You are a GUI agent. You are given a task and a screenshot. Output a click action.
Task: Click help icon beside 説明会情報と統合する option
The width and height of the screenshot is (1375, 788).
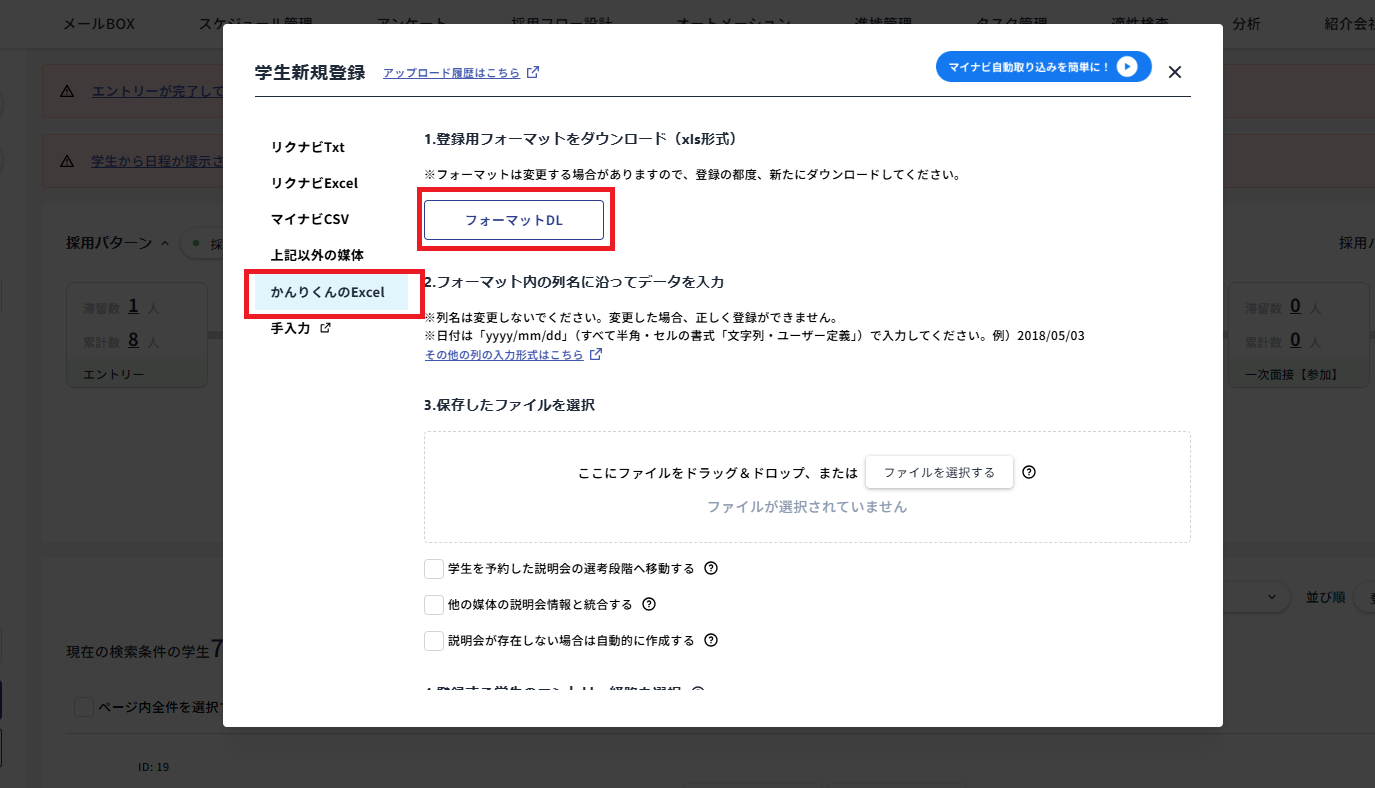[648, 604]
